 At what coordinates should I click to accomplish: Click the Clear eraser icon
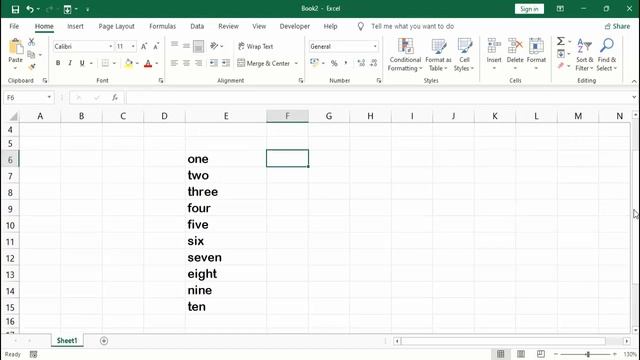[561, 66]
